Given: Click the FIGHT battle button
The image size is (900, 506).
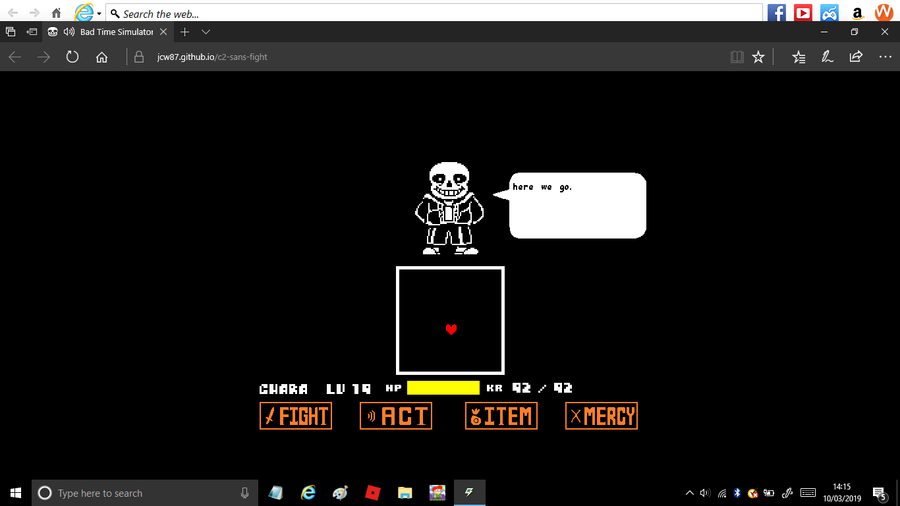Looking at the screenshot, I should pos(296,416).
